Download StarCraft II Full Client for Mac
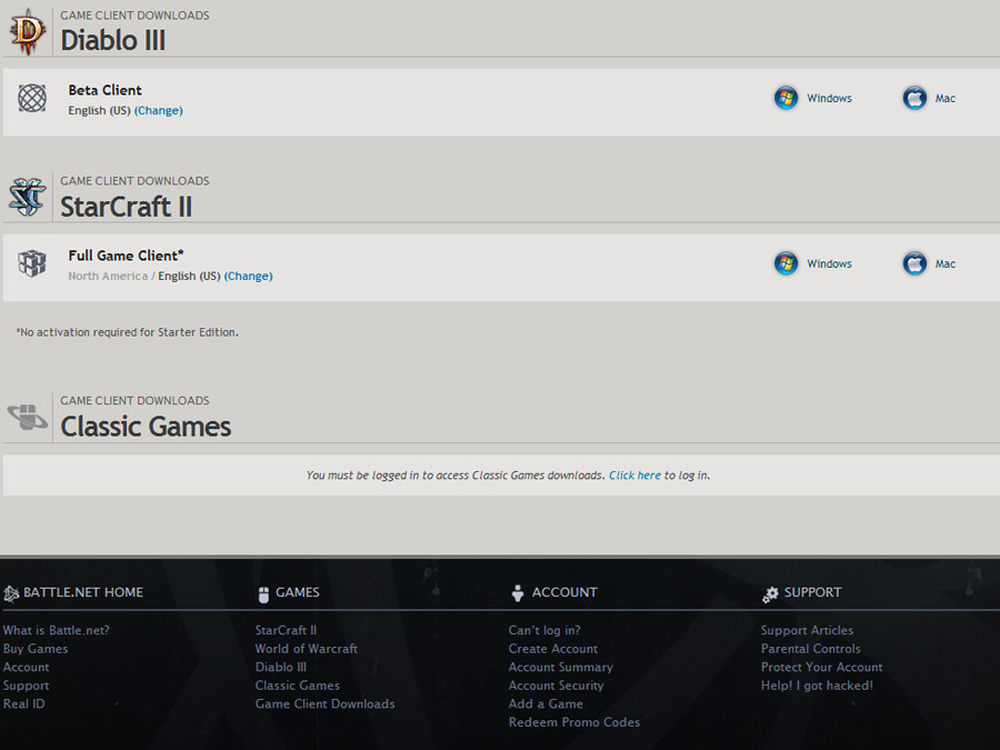 (x=945, y=263)
